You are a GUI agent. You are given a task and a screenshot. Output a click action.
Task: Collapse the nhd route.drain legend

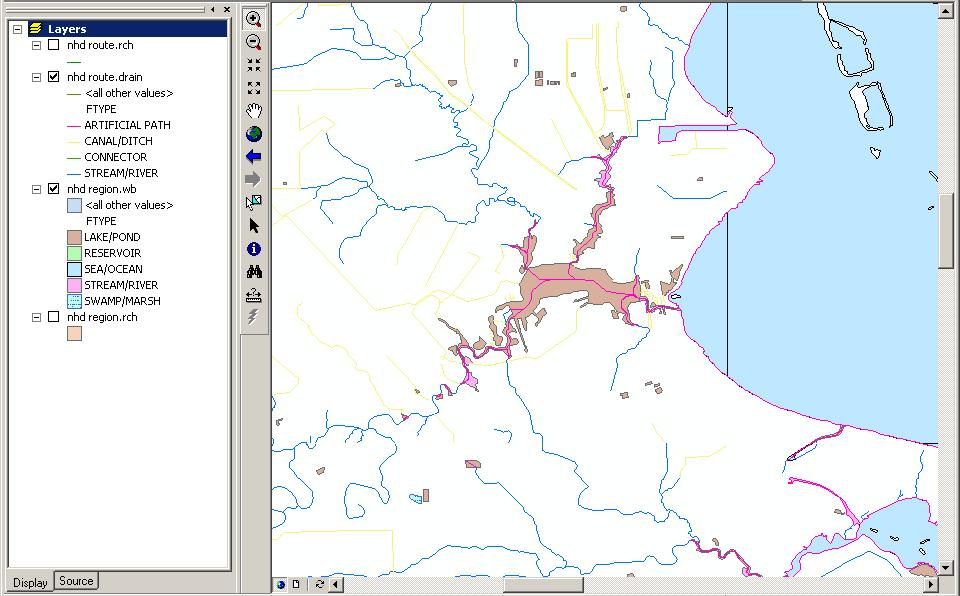37,77
